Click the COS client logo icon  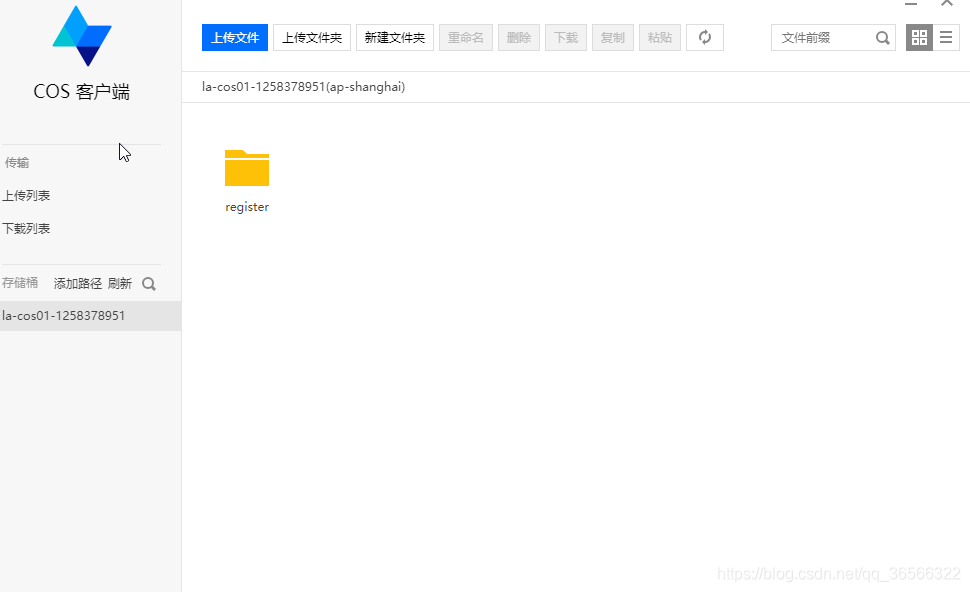(x=82, y=36)
